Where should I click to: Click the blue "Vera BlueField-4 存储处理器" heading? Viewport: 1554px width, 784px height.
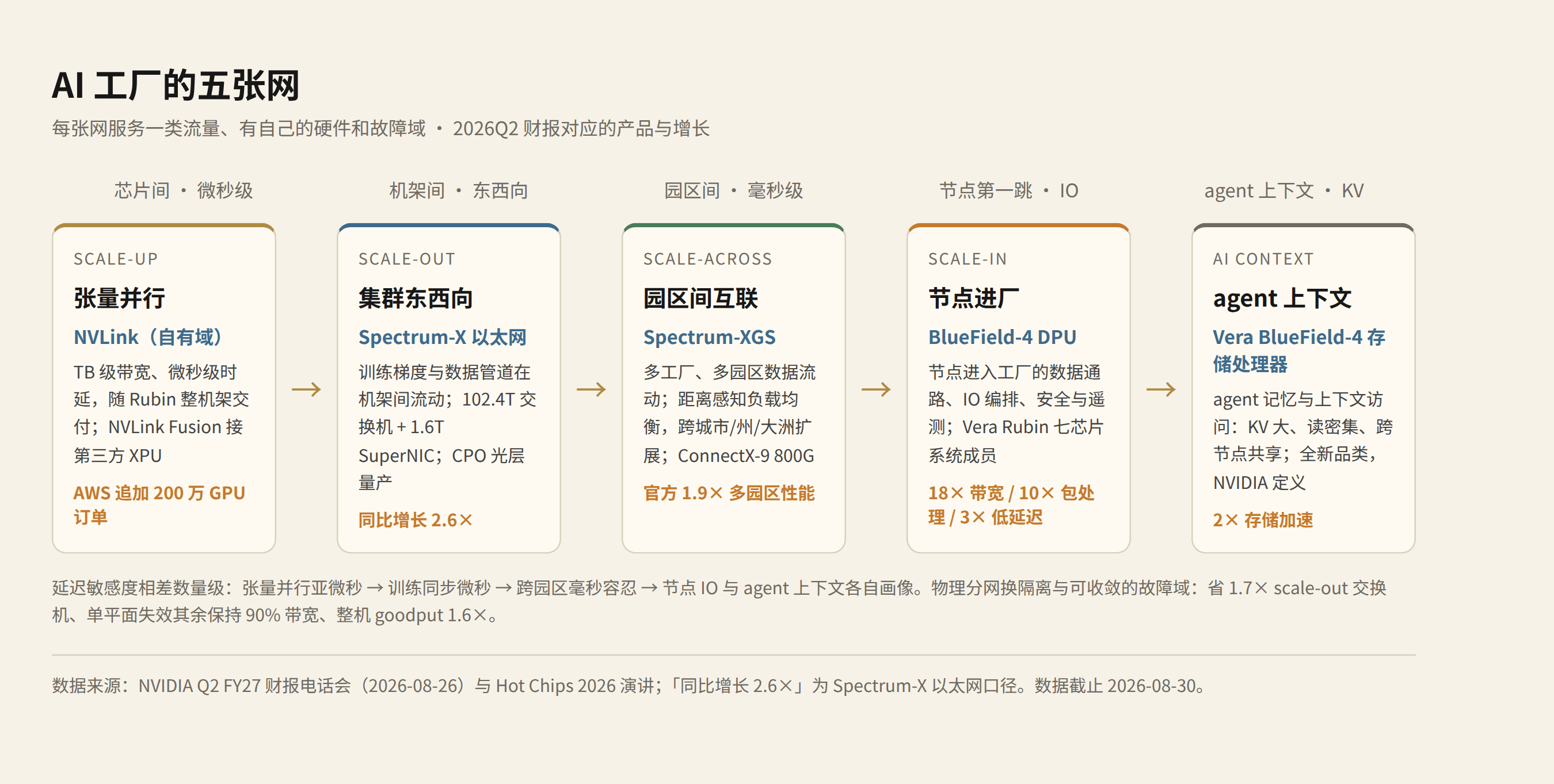[1300, 350]
